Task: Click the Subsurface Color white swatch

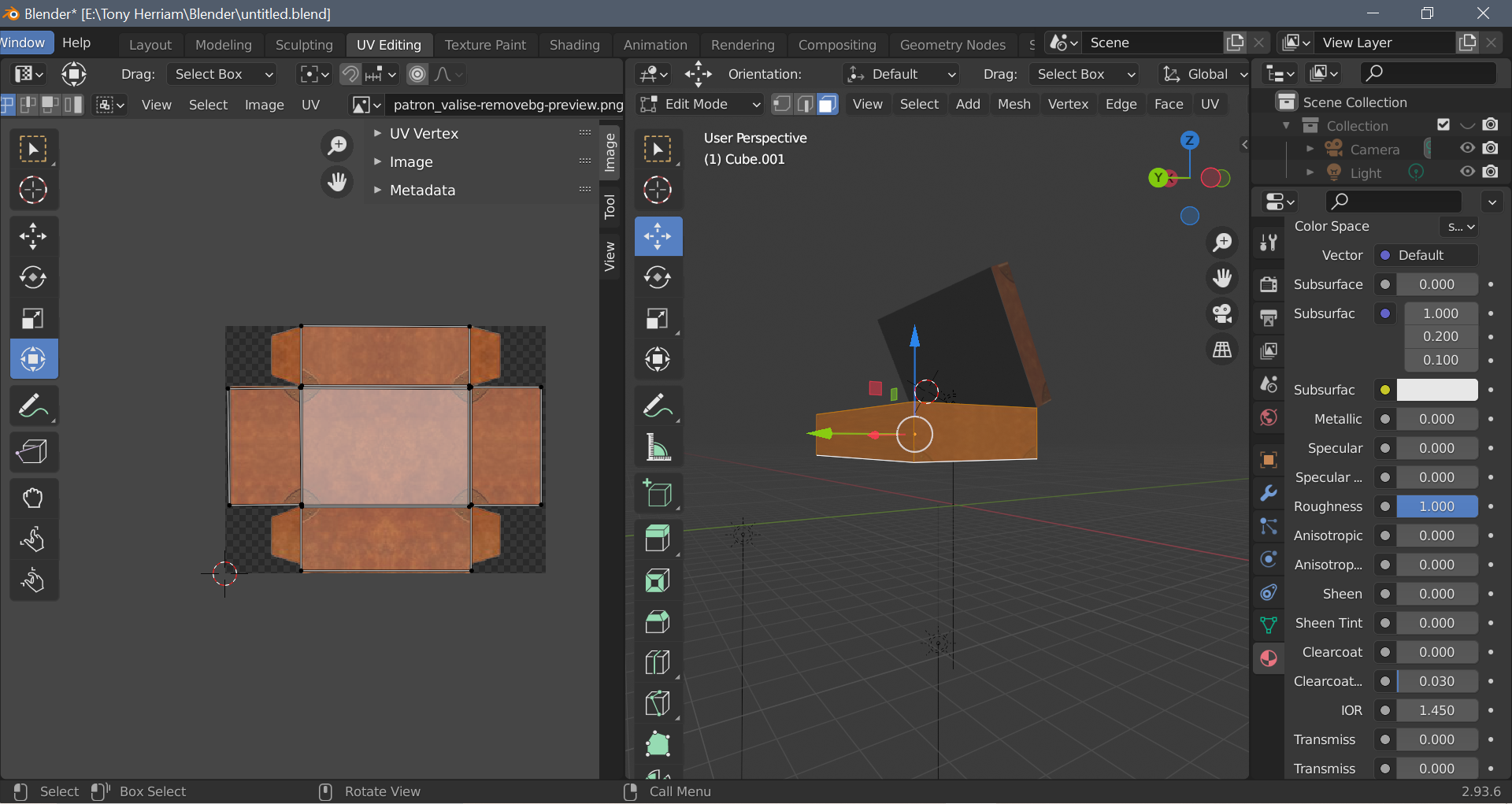Action: pos(1437,390)
